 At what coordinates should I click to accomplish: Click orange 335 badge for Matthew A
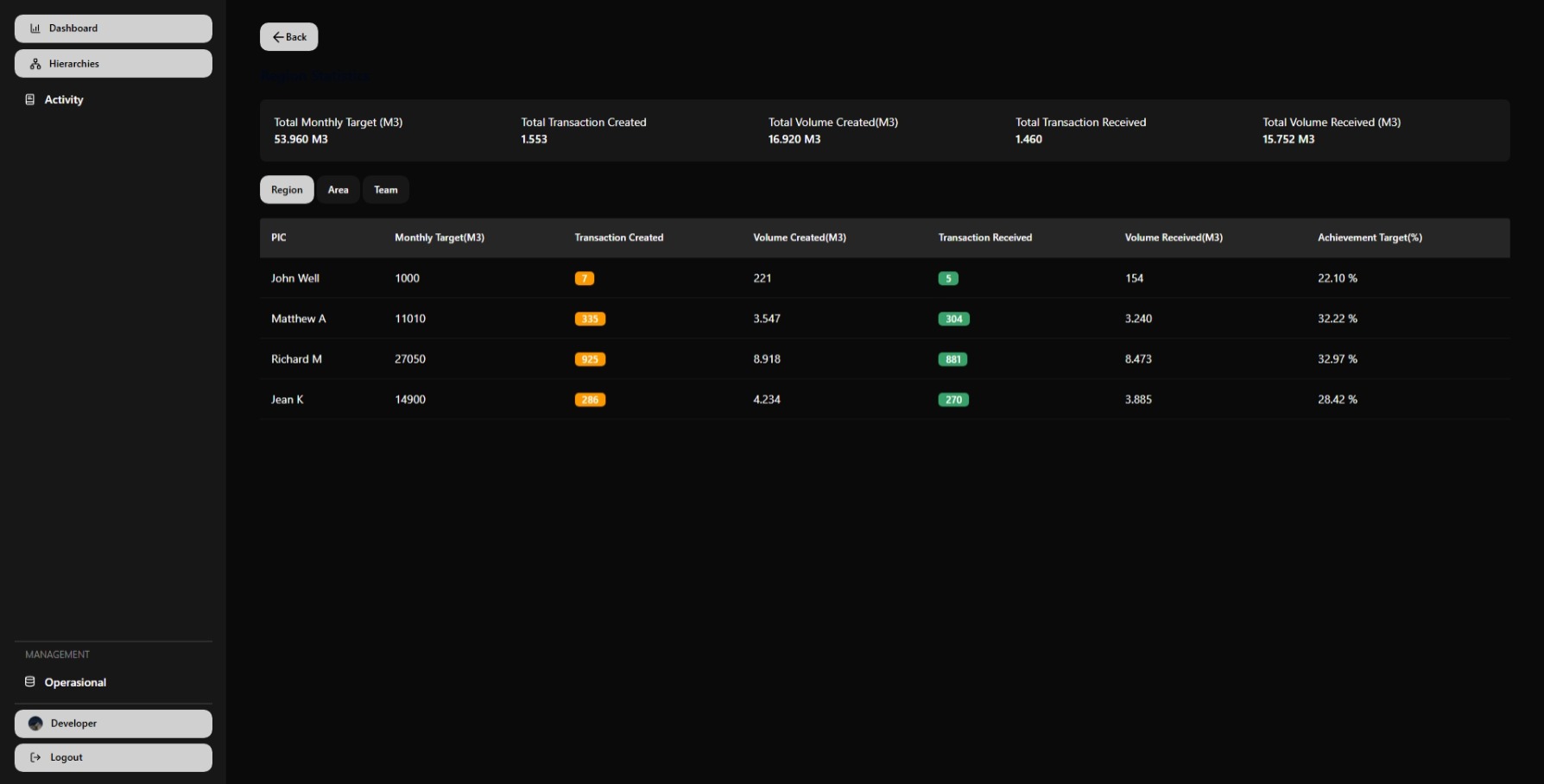tap(590, 319)
